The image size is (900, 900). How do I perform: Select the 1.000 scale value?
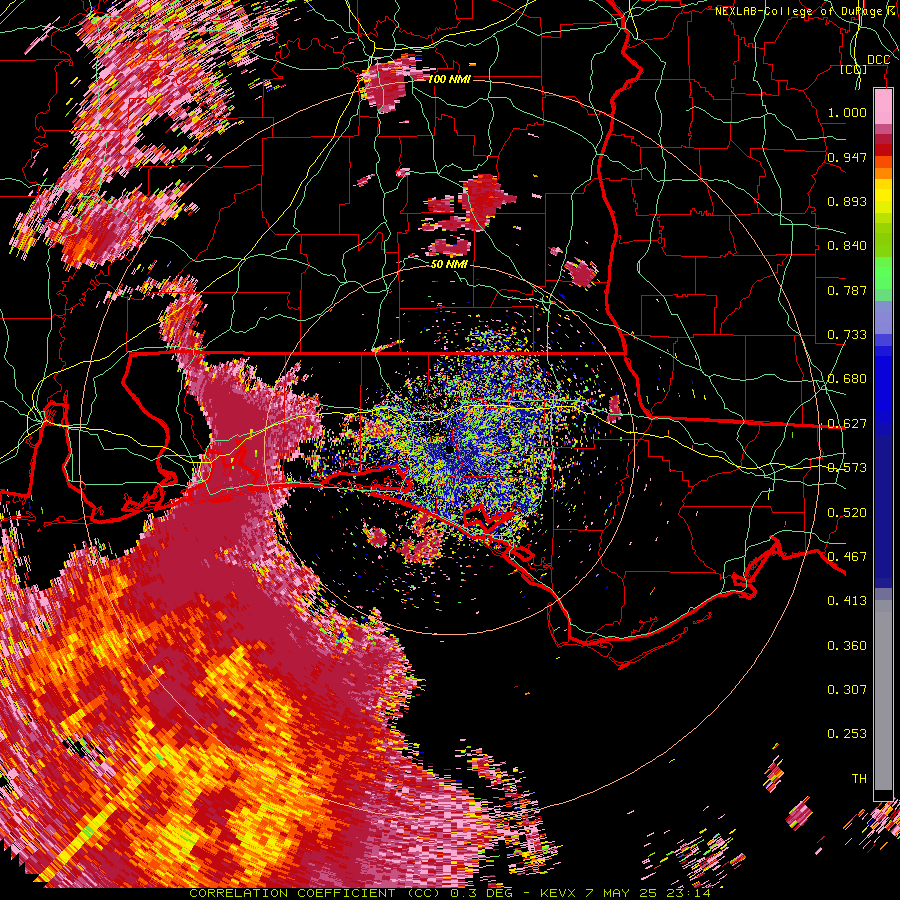[847, 112]
